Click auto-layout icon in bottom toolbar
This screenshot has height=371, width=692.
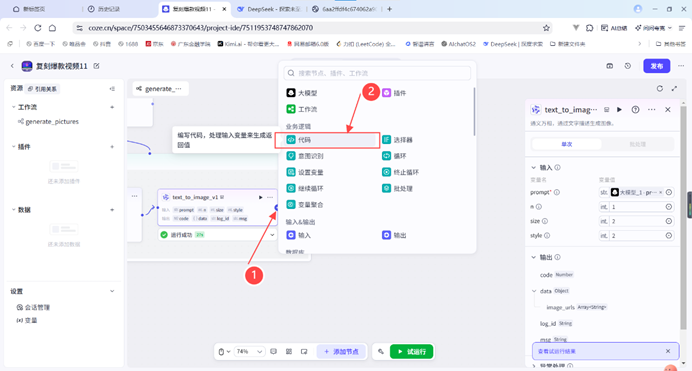[289, 352]
